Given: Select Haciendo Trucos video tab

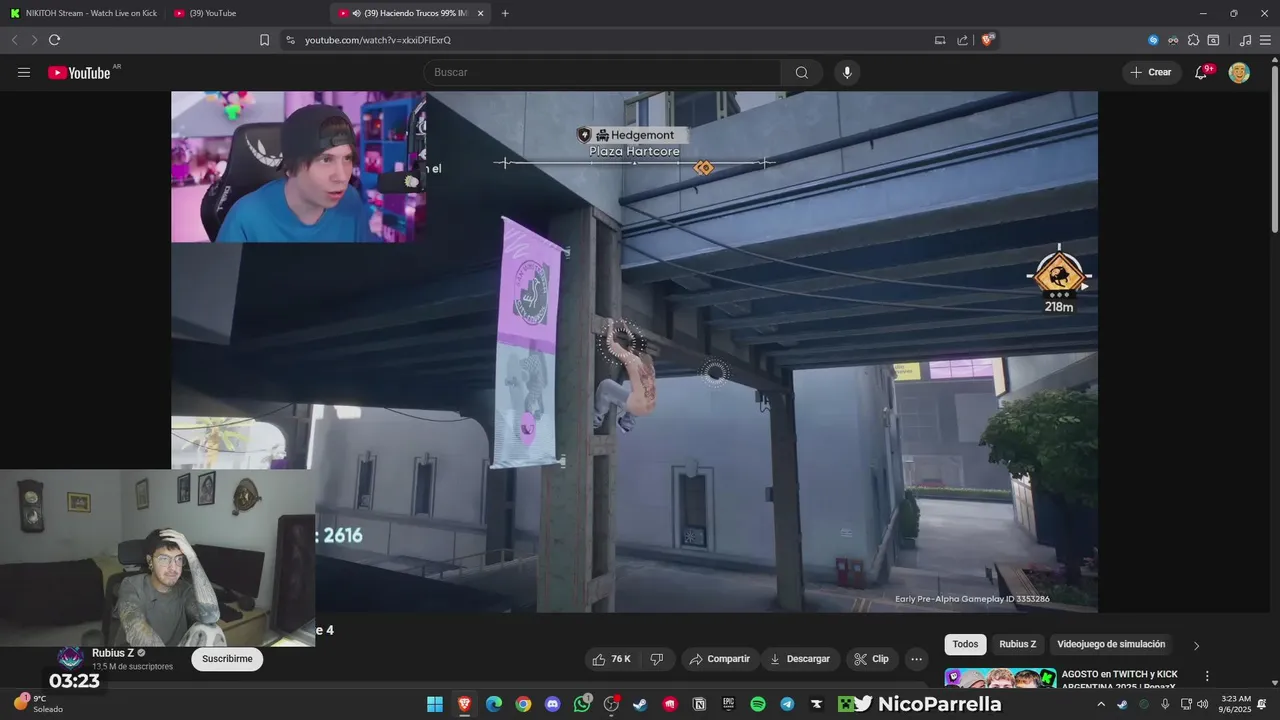Looking at the screenshot, I should coord(410,13).
